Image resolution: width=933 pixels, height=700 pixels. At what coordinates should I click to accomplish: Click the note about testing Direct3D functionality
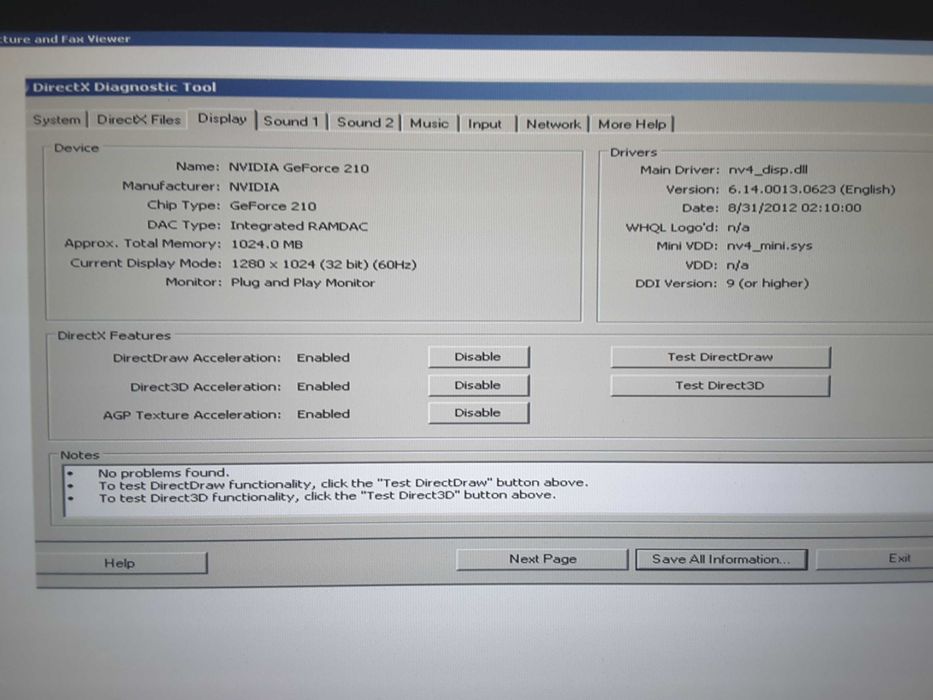click(327, 496)
